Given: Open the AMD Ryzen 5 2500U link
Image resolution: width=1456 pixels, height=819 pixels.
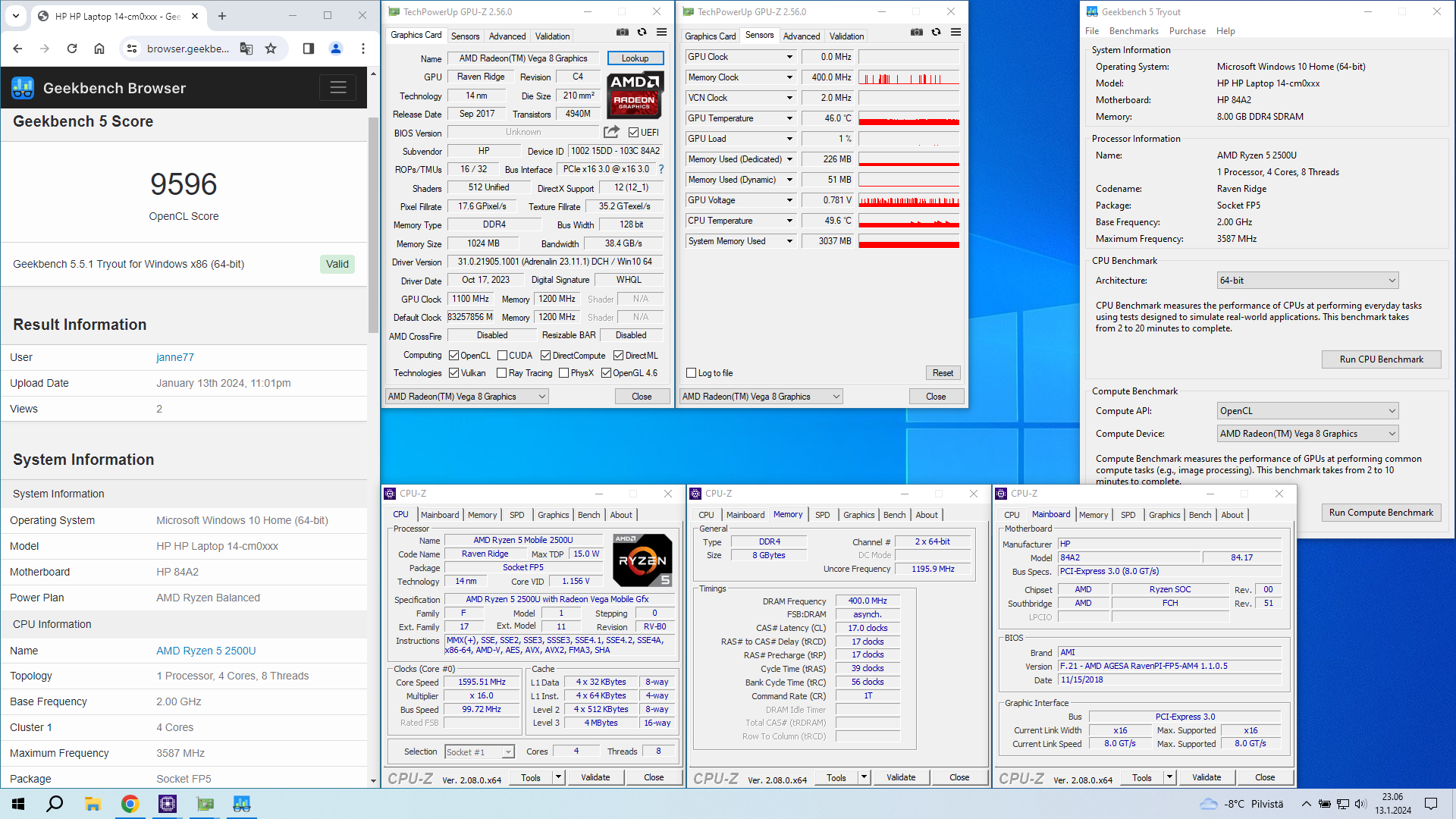Looking at the screenshot, I should pyautogui.click(x=206, y=651).
